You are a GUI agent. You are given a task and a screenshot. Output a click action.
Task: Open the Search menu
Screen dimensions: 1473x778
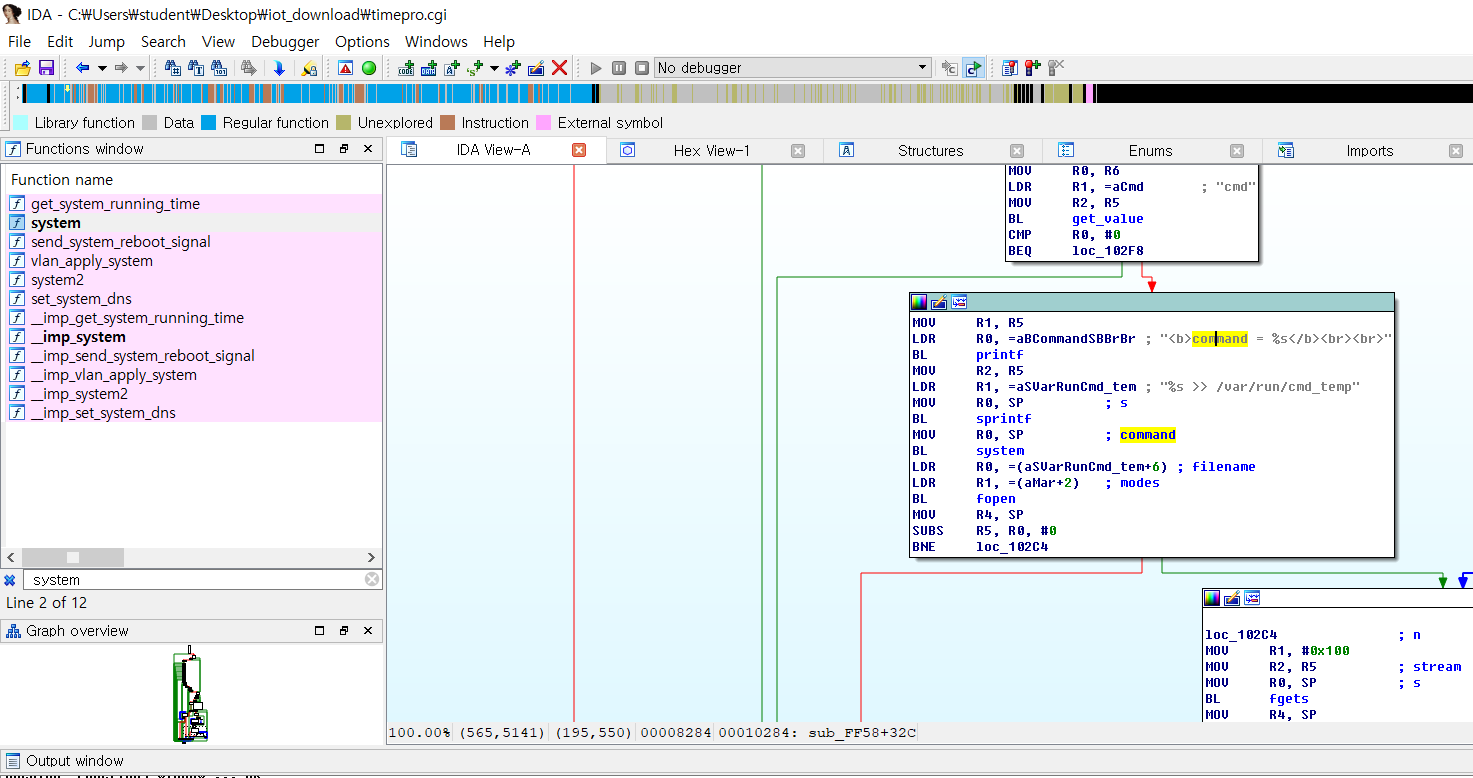(163, 41)
